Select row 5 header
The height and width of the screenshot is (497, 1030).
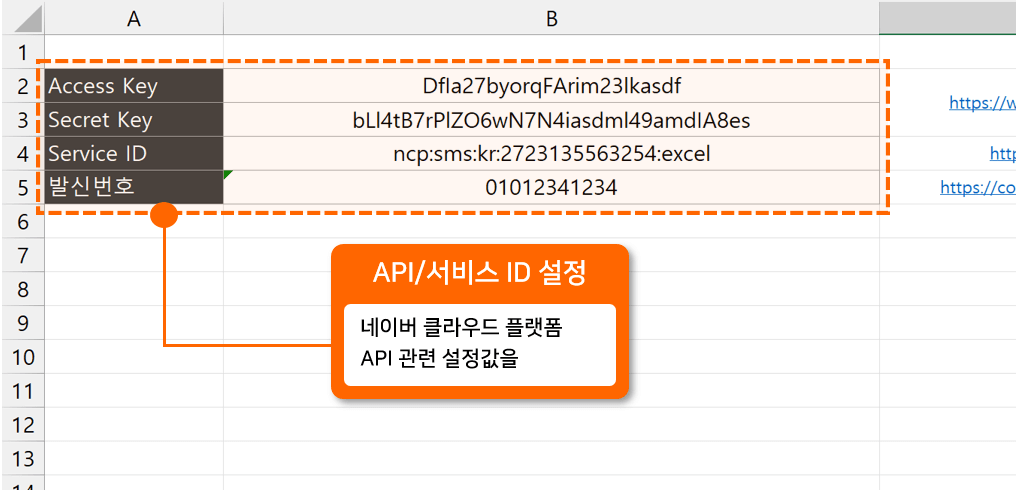(23, 188)
